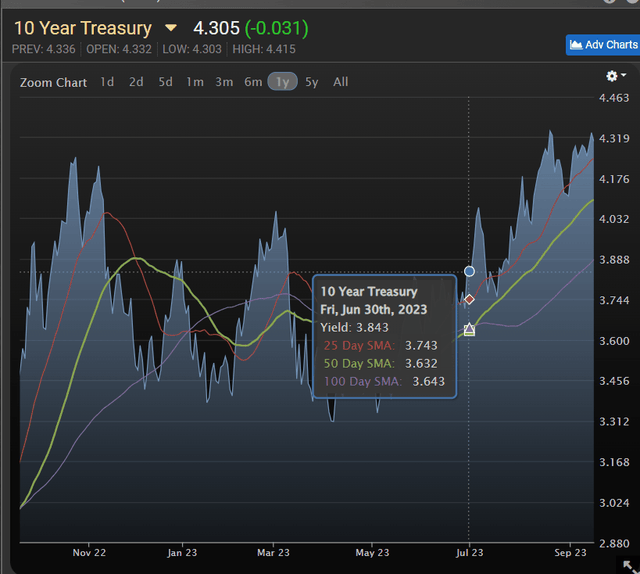Viewport: 640px width, 574px height.
Task: Switch zoom range to 5d
Action: (x=165, y=82)
